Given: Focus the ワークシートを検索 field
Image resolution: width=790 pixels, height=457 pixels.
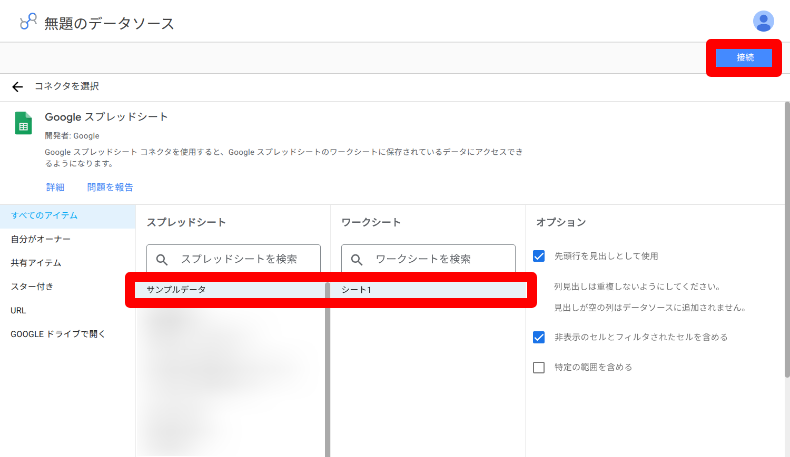Looking at the screenshot, I should [428, 258].
